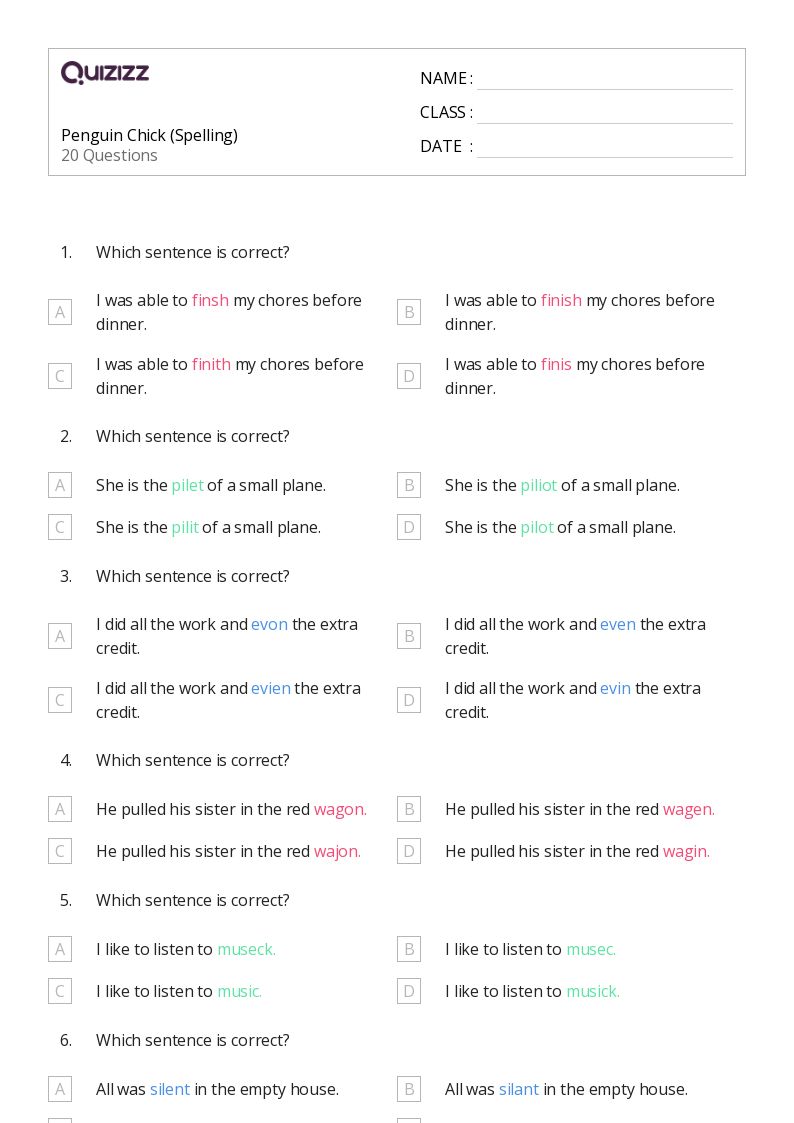Click the NAME input line
Image resolution: width=794 pixels, height=1123 pixels.
[604, 80]
